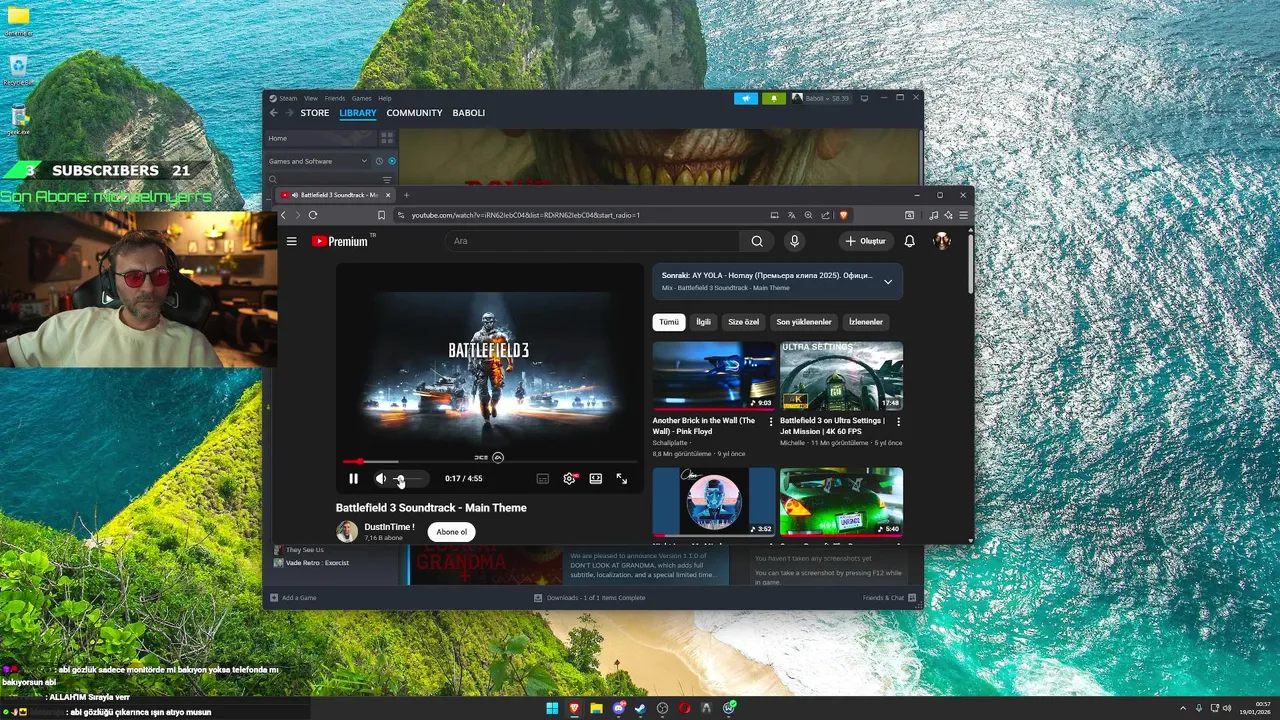The image size is (1280, 720).
Task: Click Add a Game in Steam
Action: pyautogui.click(x=293, y=598)
